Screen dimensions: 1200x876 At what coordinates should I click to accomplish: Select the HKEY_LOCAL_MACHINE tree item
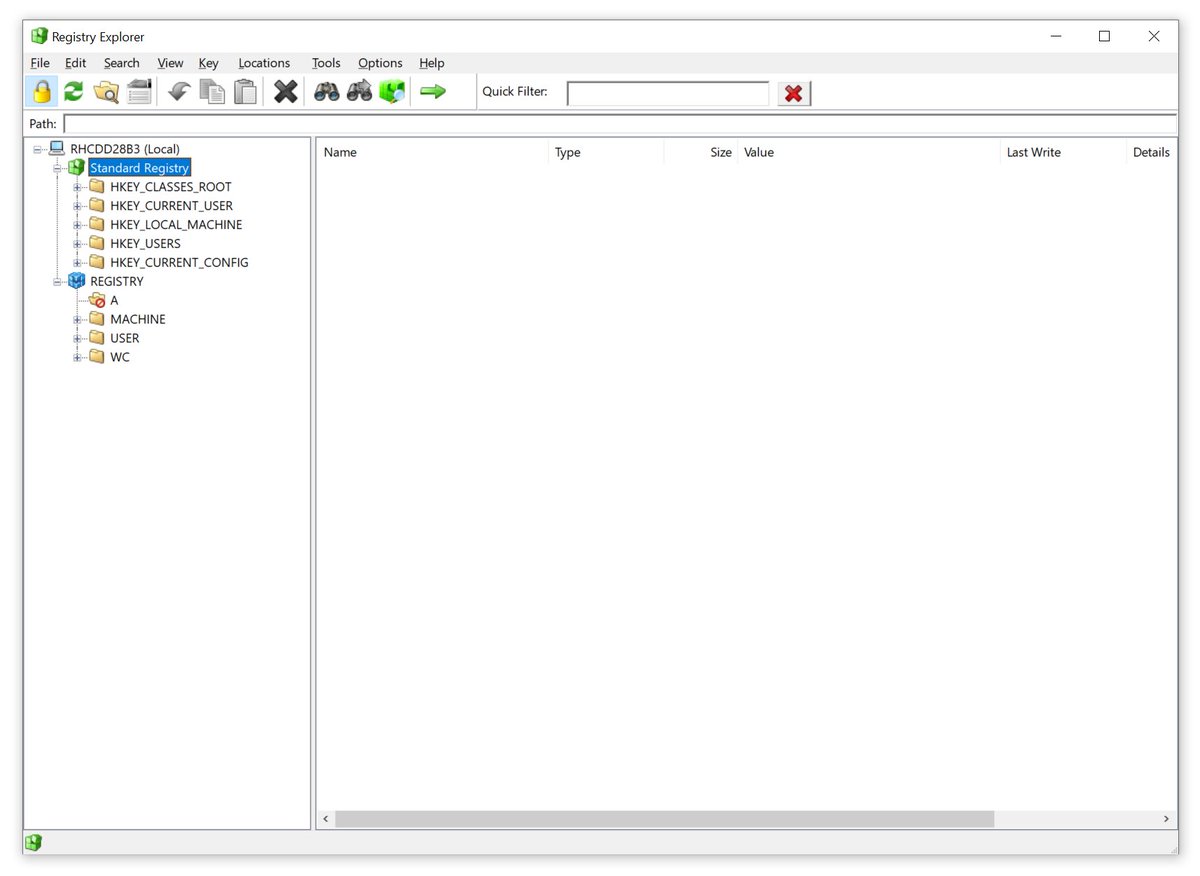click(x=176, y=225)
